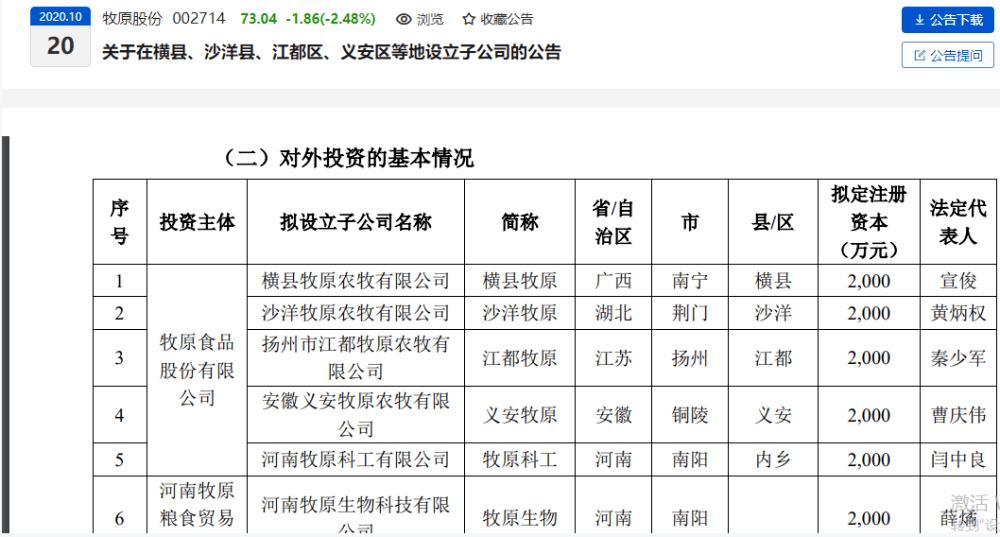
Task: Click the eye icon next to 浏览
Action: [x=403, y=19]
